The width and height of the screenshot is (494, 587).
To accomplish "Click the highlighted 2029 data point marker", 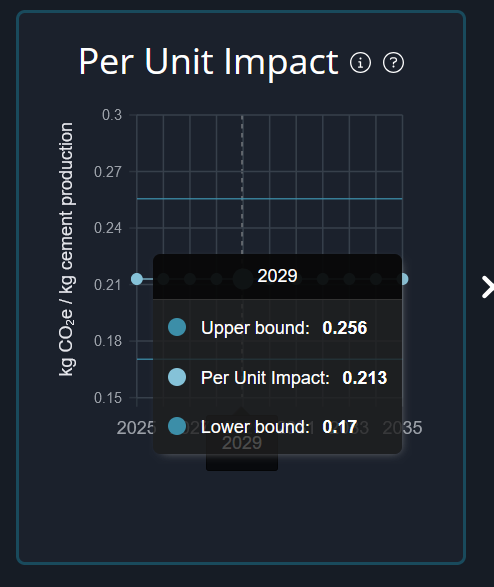I will [243, 279].
